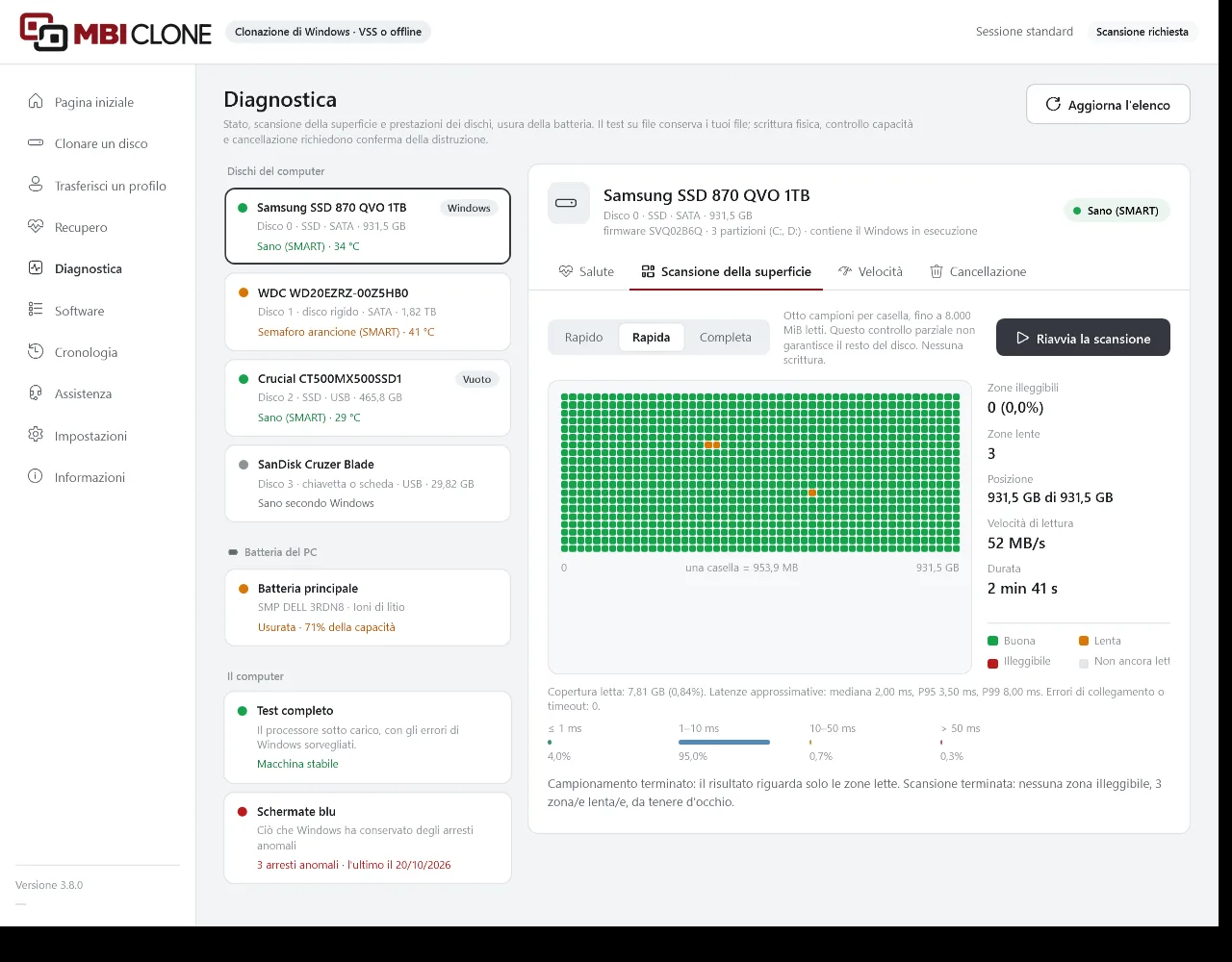Click the Pagina iniziale home icon
This screenshot has height=962, width=1232.
click(x=36, y=101)
